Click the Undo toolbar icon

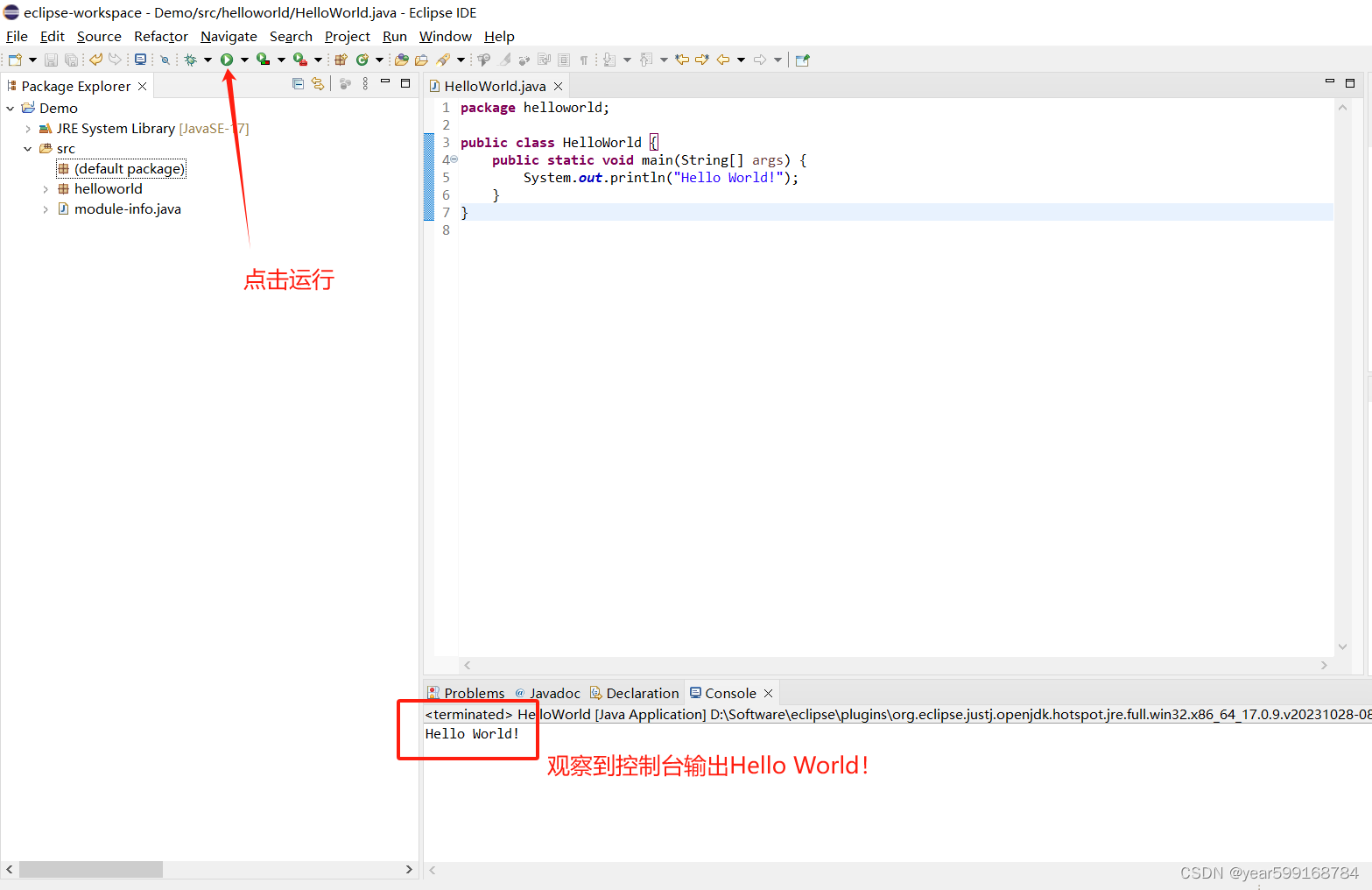95,59
